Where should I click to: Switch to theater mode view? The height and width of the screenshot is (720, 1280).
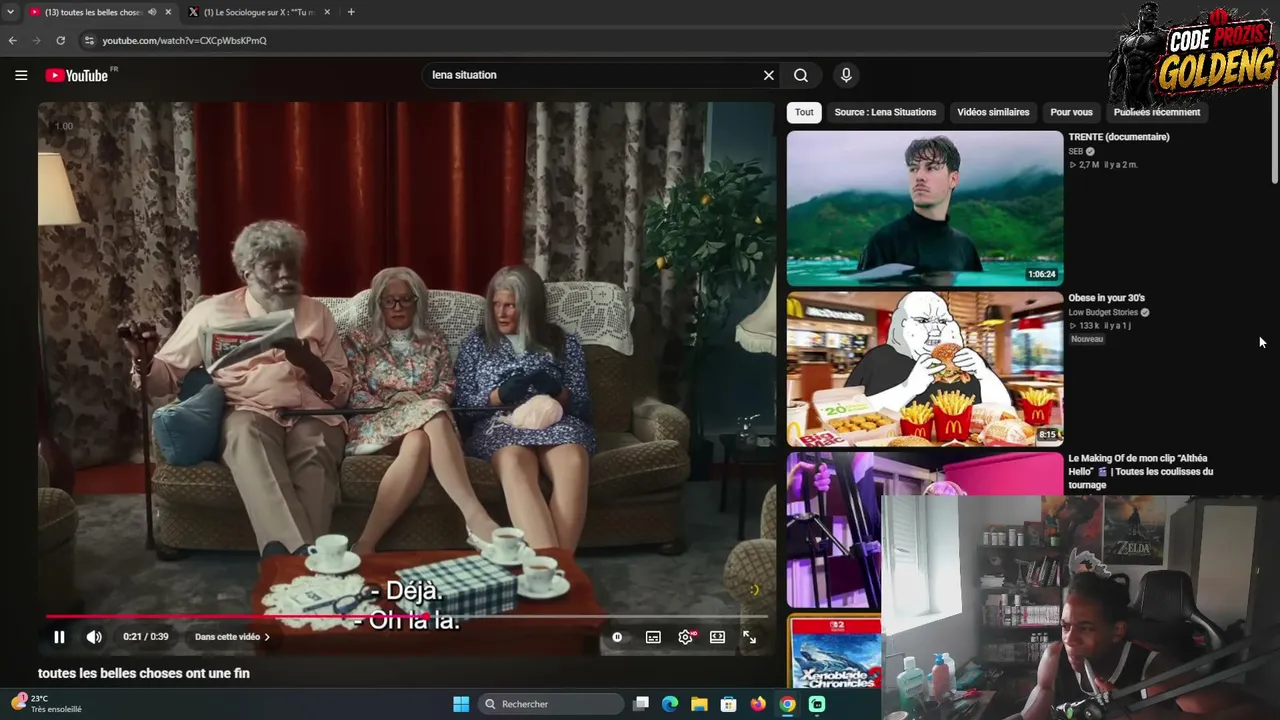click(717, 637)
